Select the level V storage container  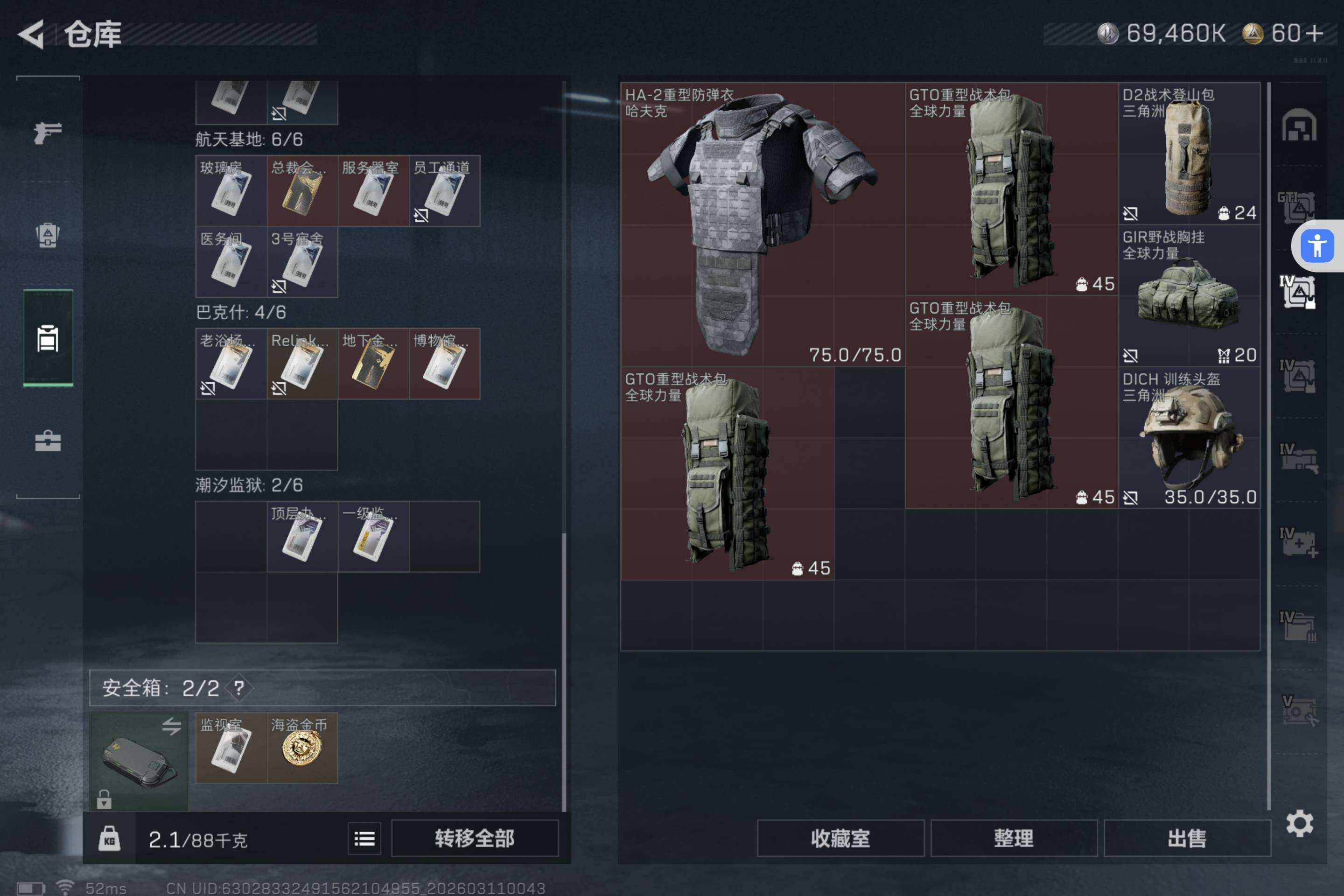coord(1298,710)
